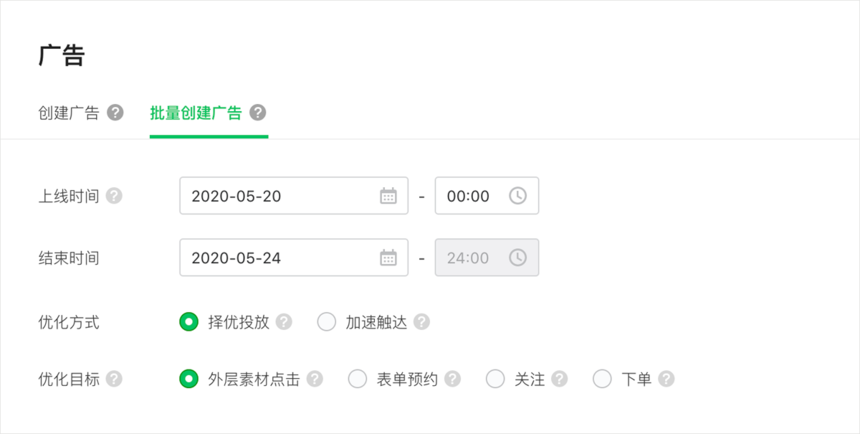Click the 结束时间 date field 2020-05-24
The image size is (860, 434).
point(294,257)
